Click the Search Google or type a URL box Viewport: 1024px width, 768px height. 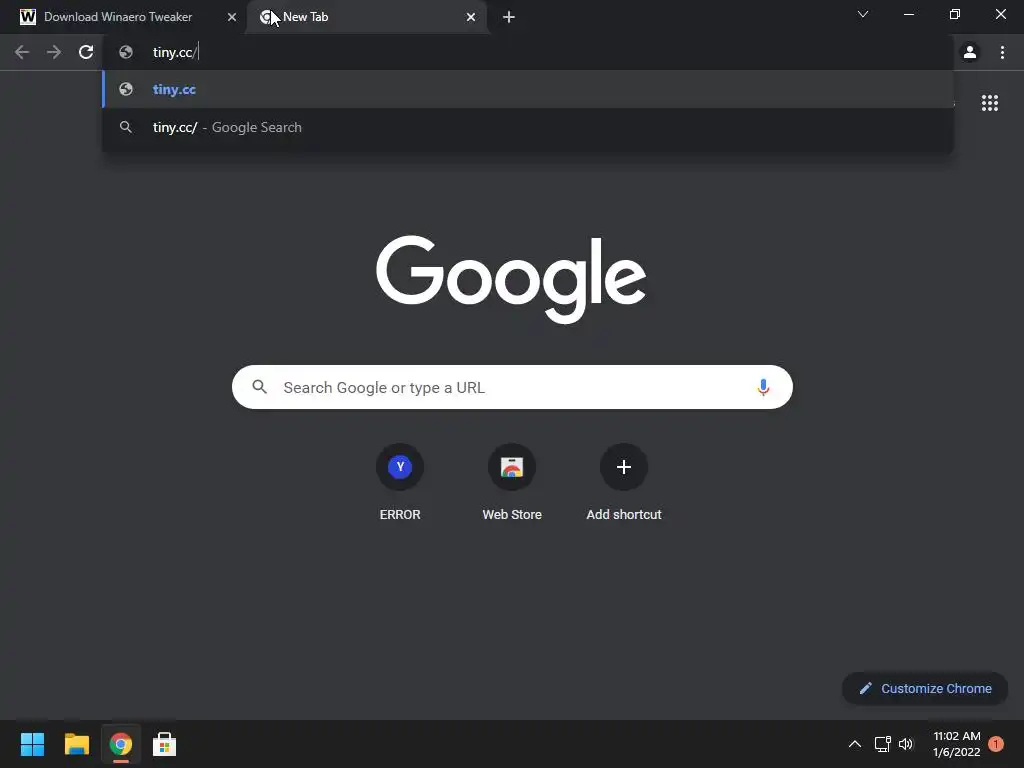click(512, 387)
